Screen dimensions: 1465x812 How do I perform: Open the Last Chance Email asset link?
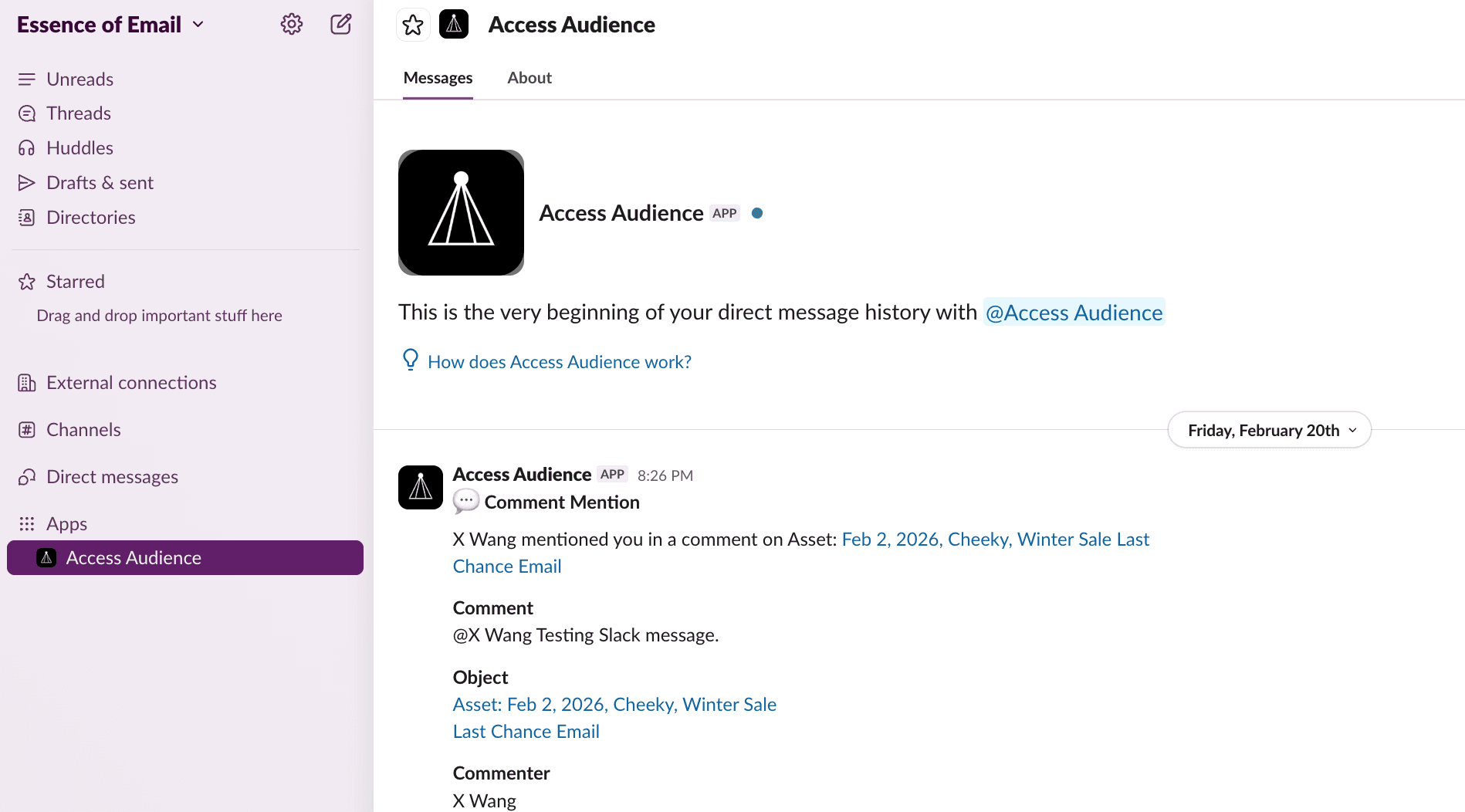pos(526,730)
